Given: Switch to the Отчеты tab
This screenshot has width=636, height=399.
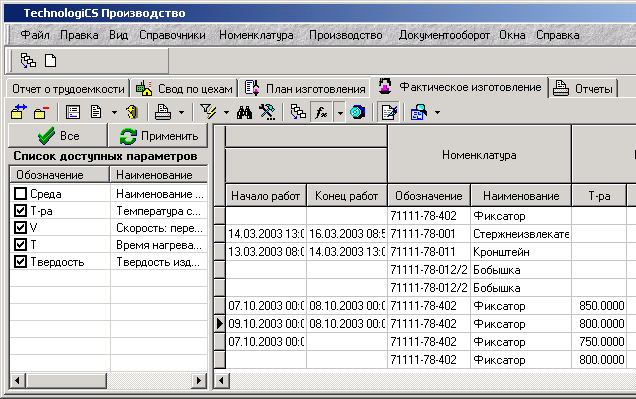Looking at the screenshot, I should (583, 89).
